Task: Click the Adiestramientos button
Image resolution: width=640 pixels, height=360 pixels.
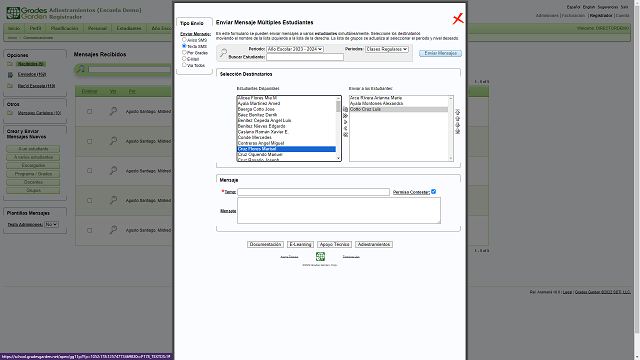Action: [x=374, y=244]
